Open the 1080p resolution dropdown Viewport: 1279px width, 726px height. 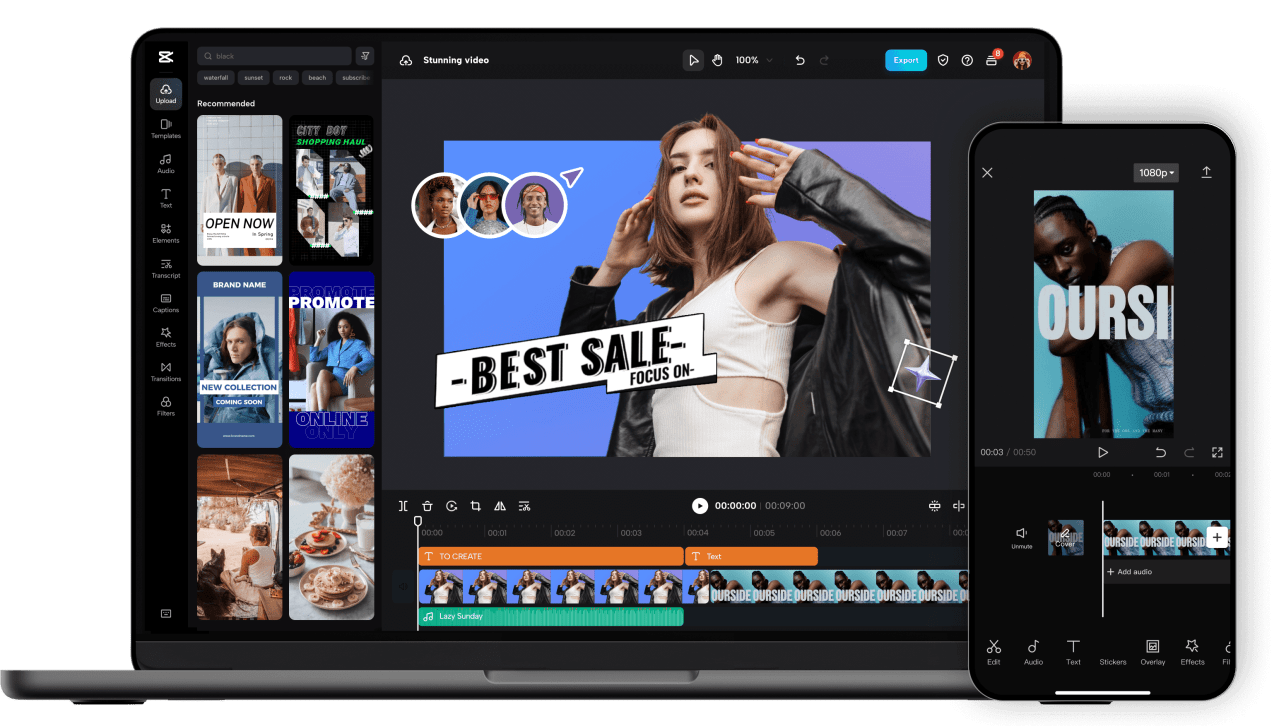pos(1155,172)
